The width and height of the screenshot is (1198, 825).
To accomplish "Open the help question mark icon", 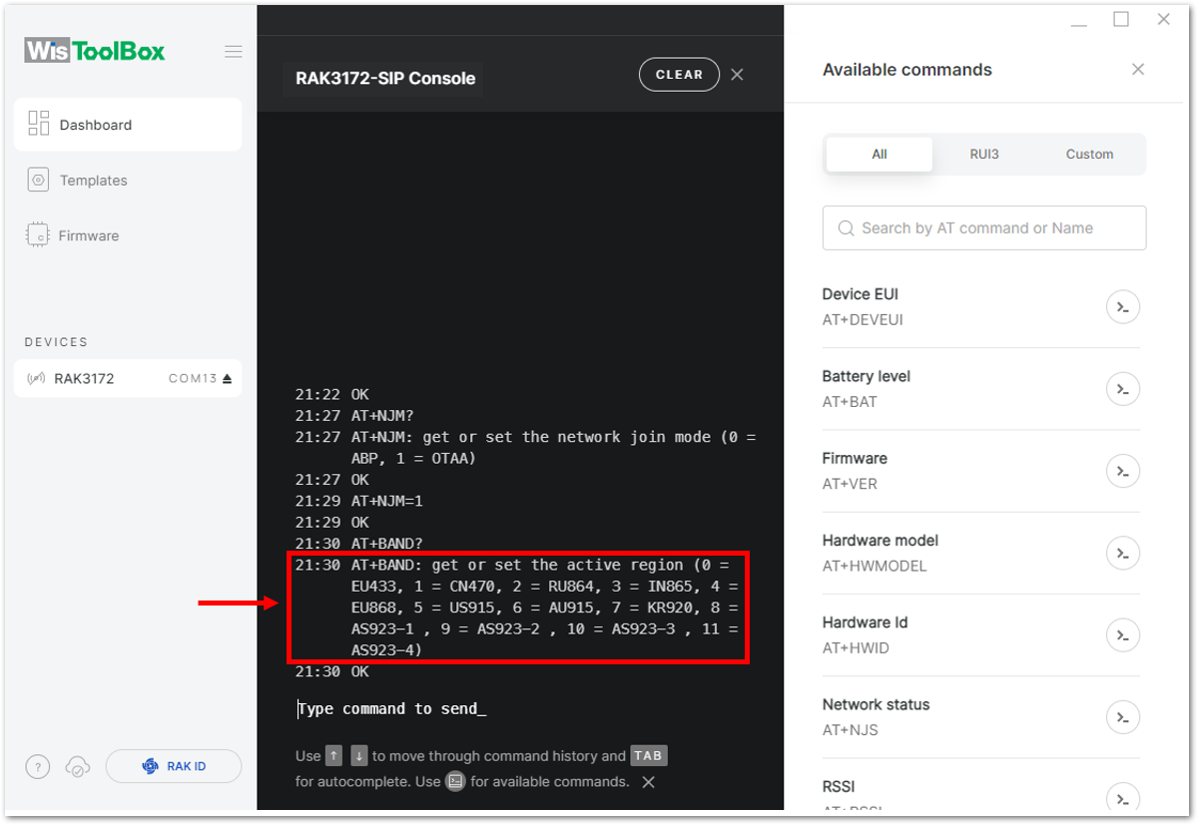I will [37, 766].
